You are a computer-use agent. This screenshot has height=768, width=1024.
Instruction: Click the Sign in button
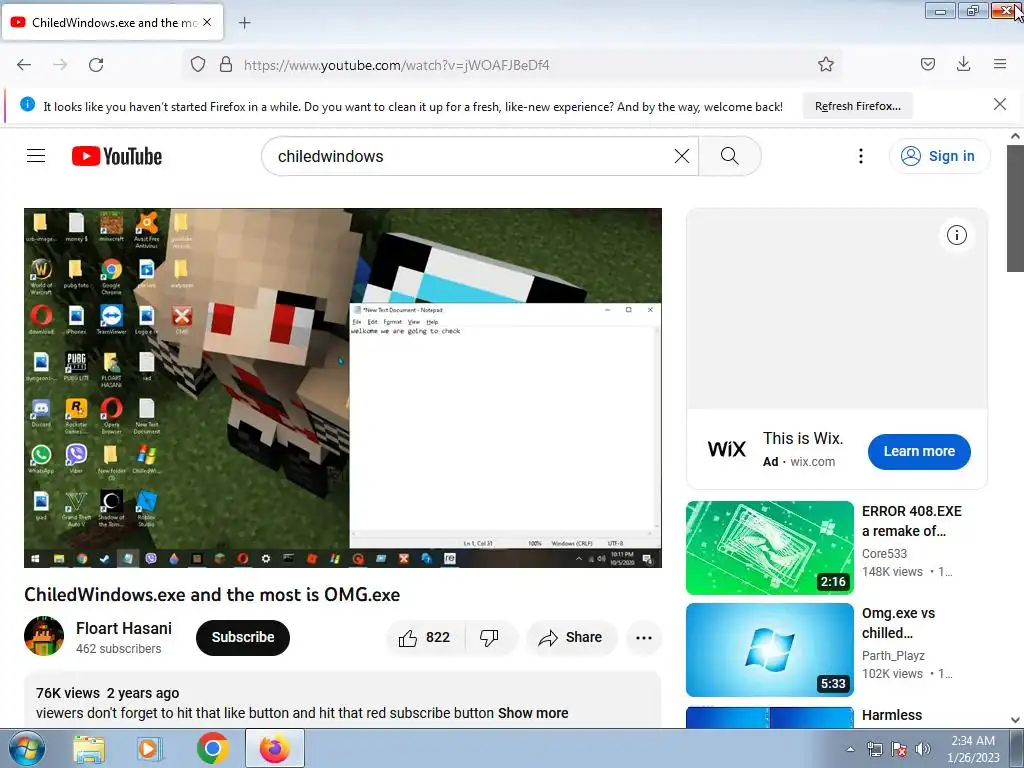click(x=938, y=156)
